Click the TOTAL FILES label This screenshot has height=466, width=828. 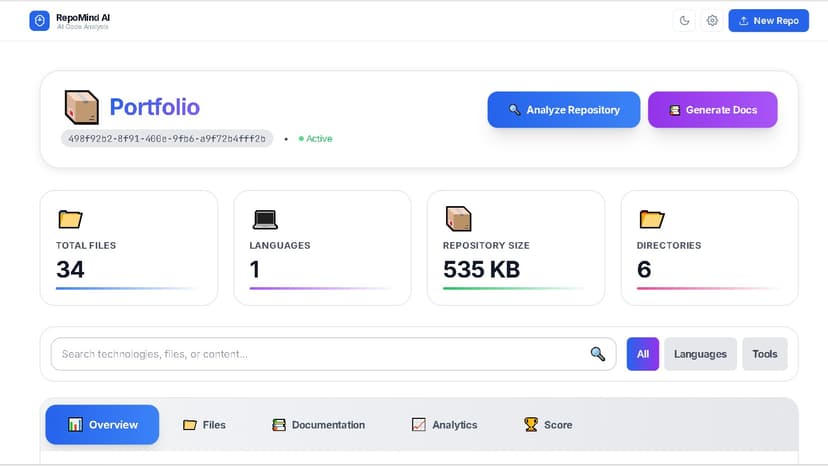(x=86, y=245)
